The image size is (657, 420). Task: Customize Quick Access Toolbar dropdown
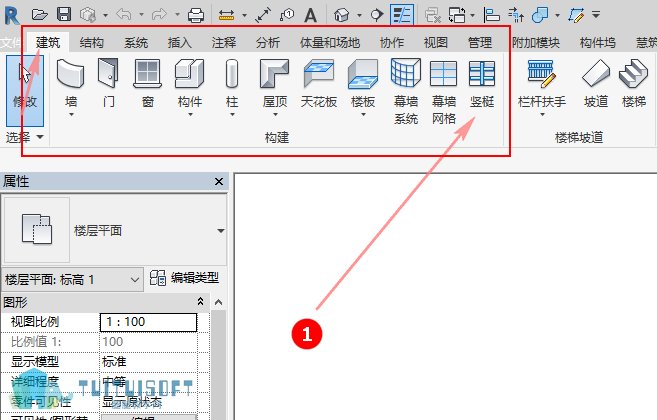(596, 15)
